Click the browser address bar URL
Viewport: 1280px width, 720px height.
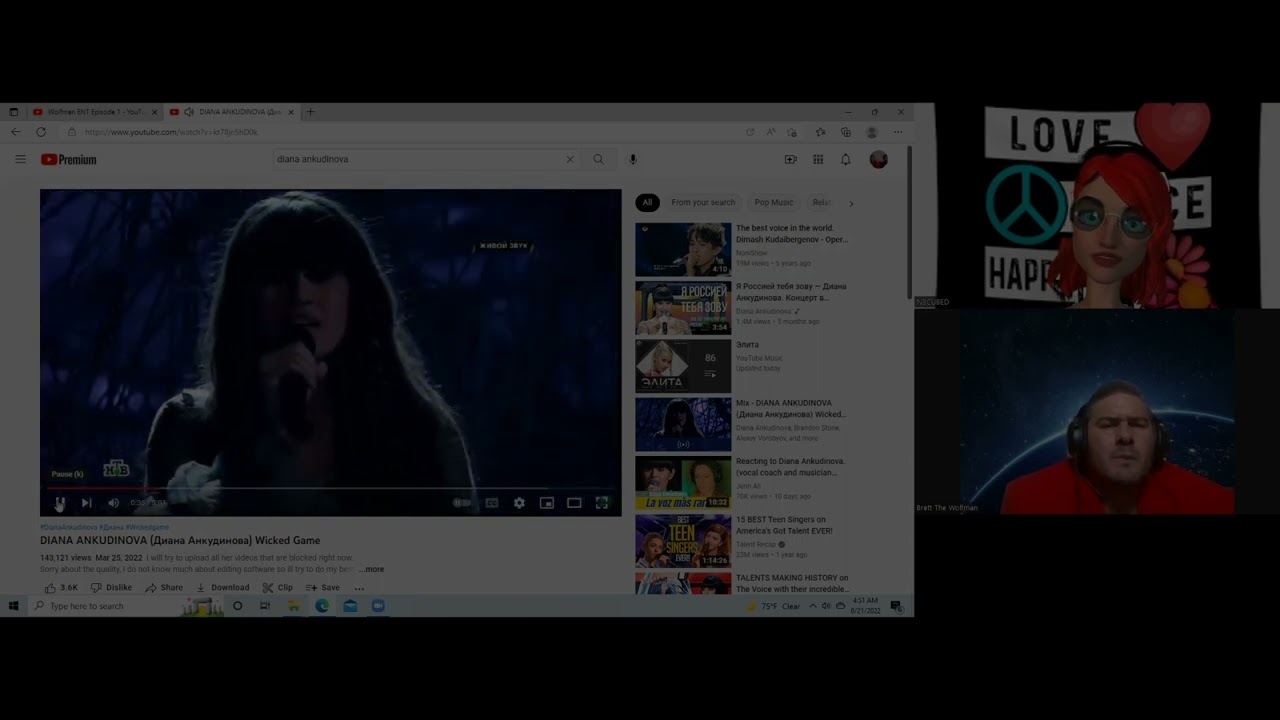coord(171,132)
